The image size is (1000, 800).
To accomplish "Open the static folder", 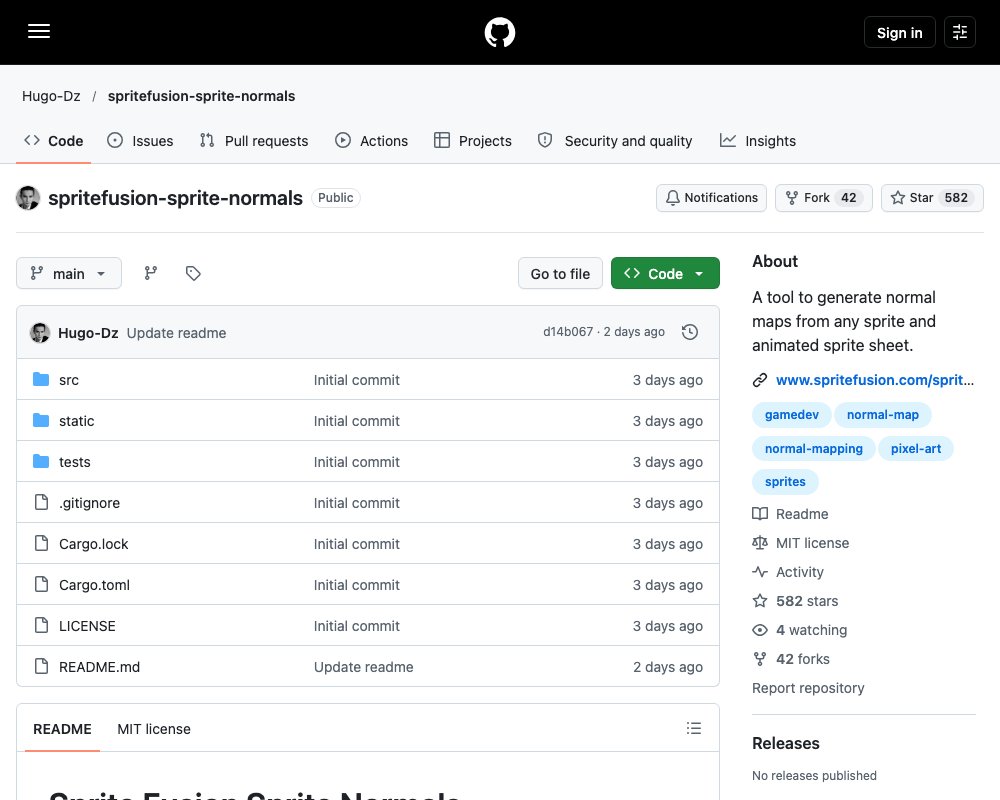I will 77,421.
